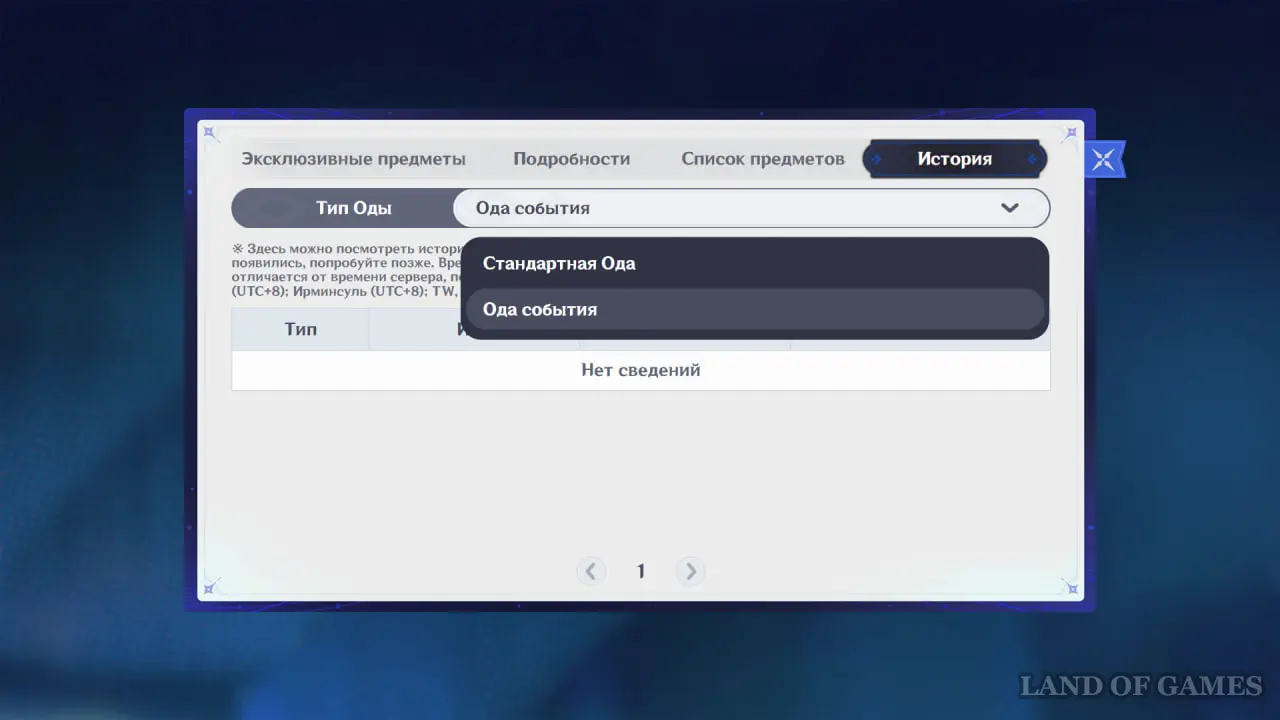Close the window with the blue X ribbon
Screen dimensions: 1280x720
point(1103,160)
